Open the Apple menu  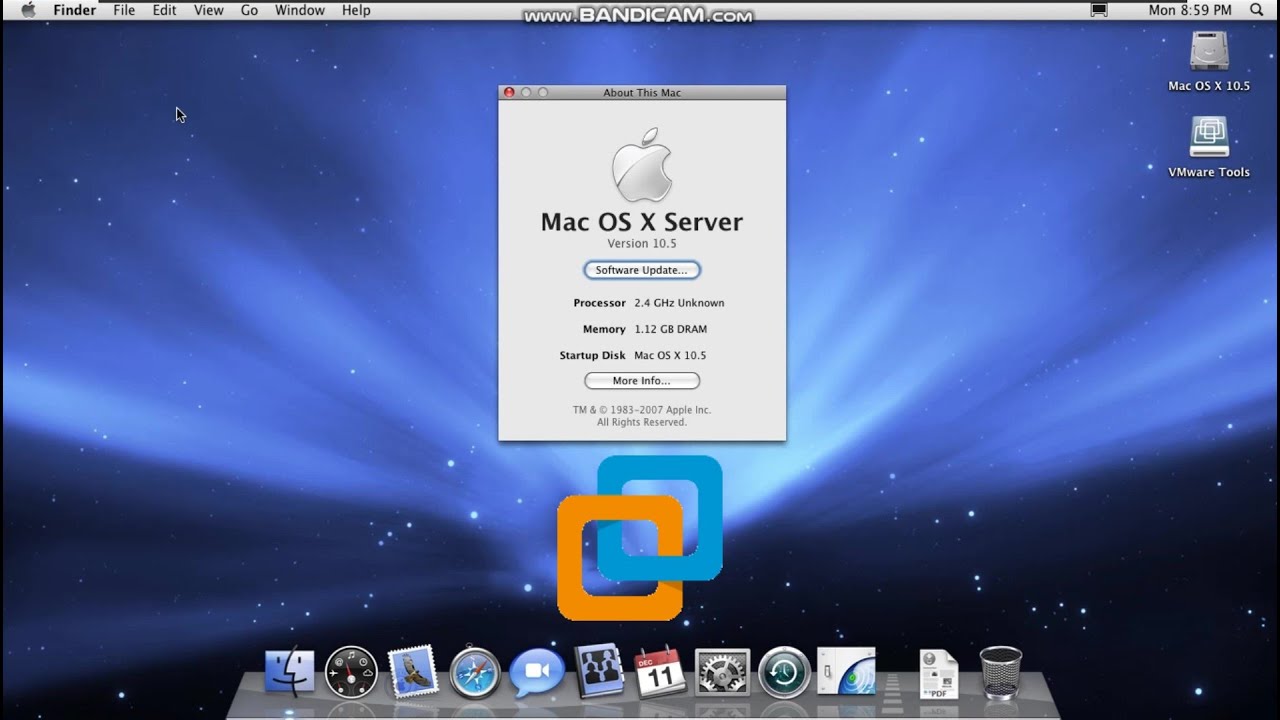(x=28, y=10)
